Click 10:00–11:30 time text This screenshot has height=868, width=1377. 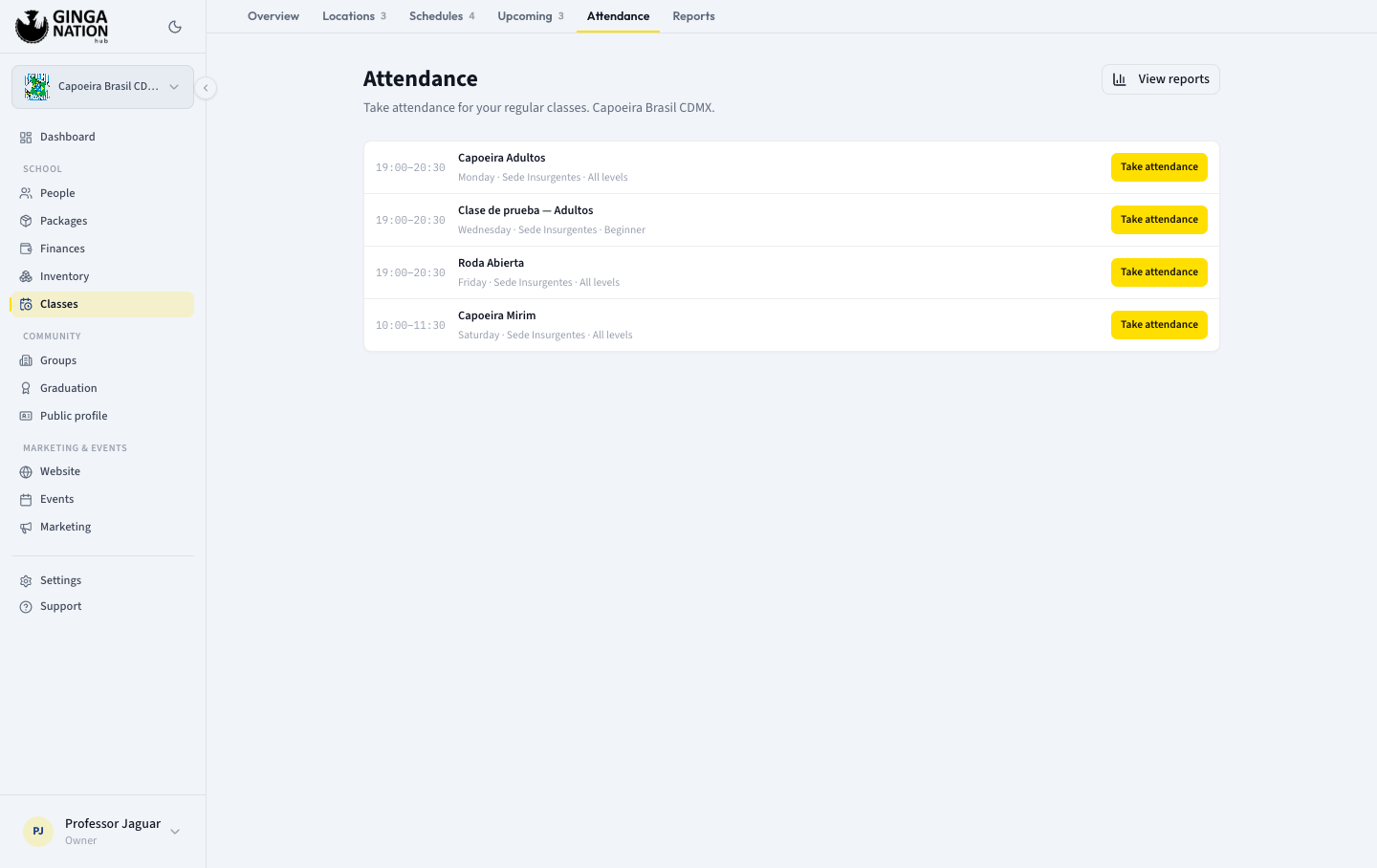click(x=410, y=325)
